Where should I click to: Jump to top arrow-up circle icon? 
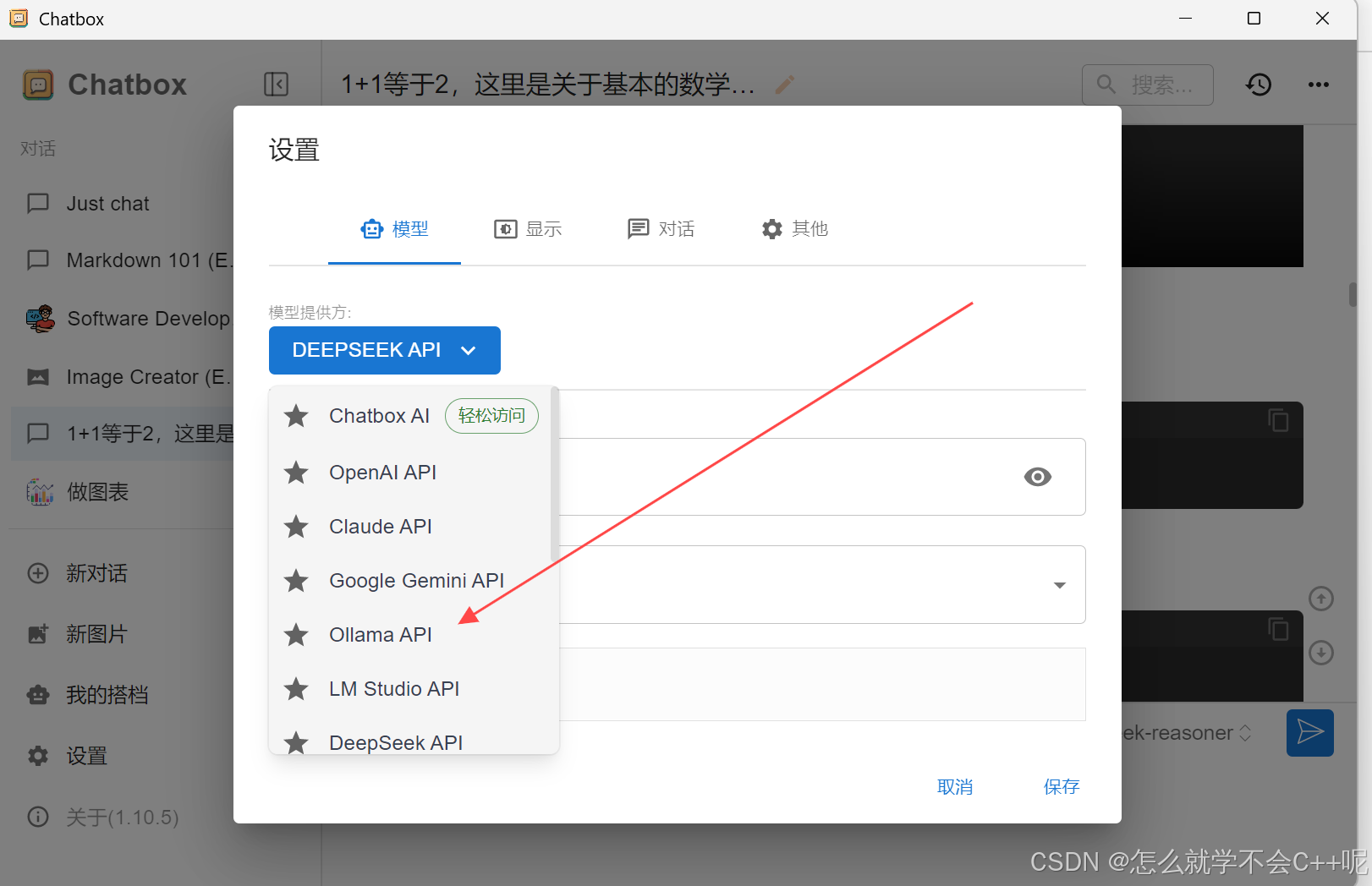tap(1321, 599)
